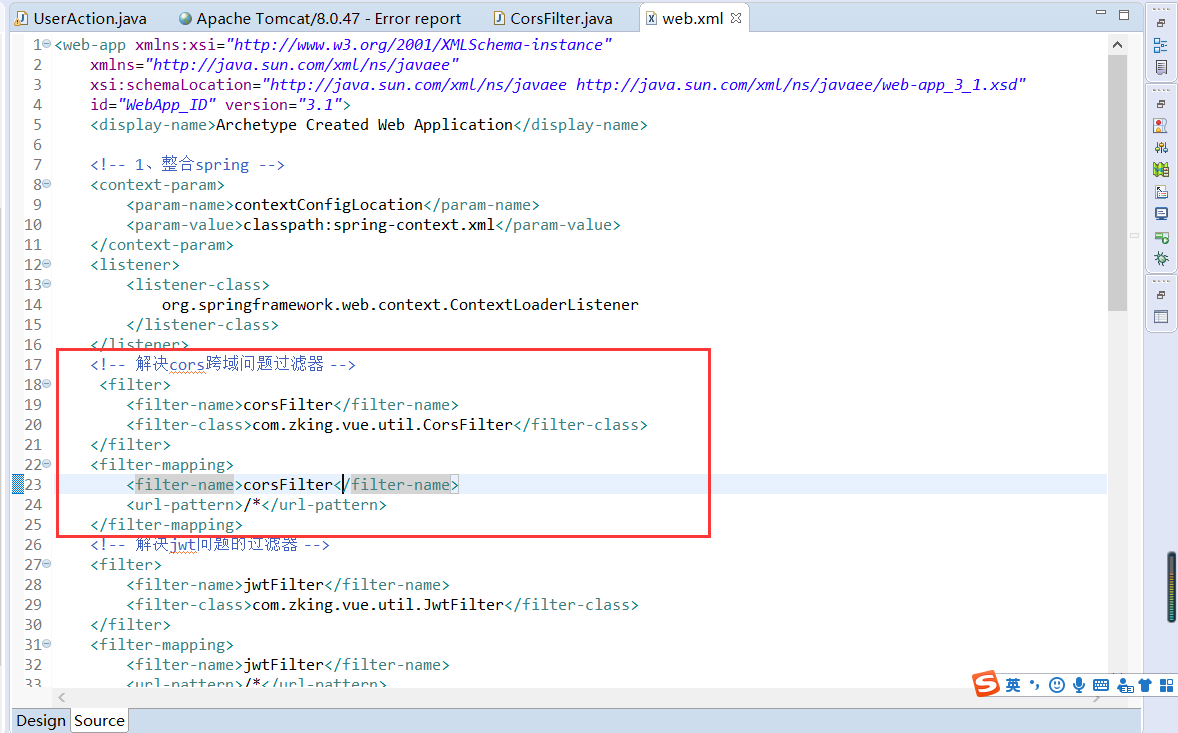Maximize the editor area
Image resolution: width=1178 pixels, height=733 pixels.
(1124, 14)
